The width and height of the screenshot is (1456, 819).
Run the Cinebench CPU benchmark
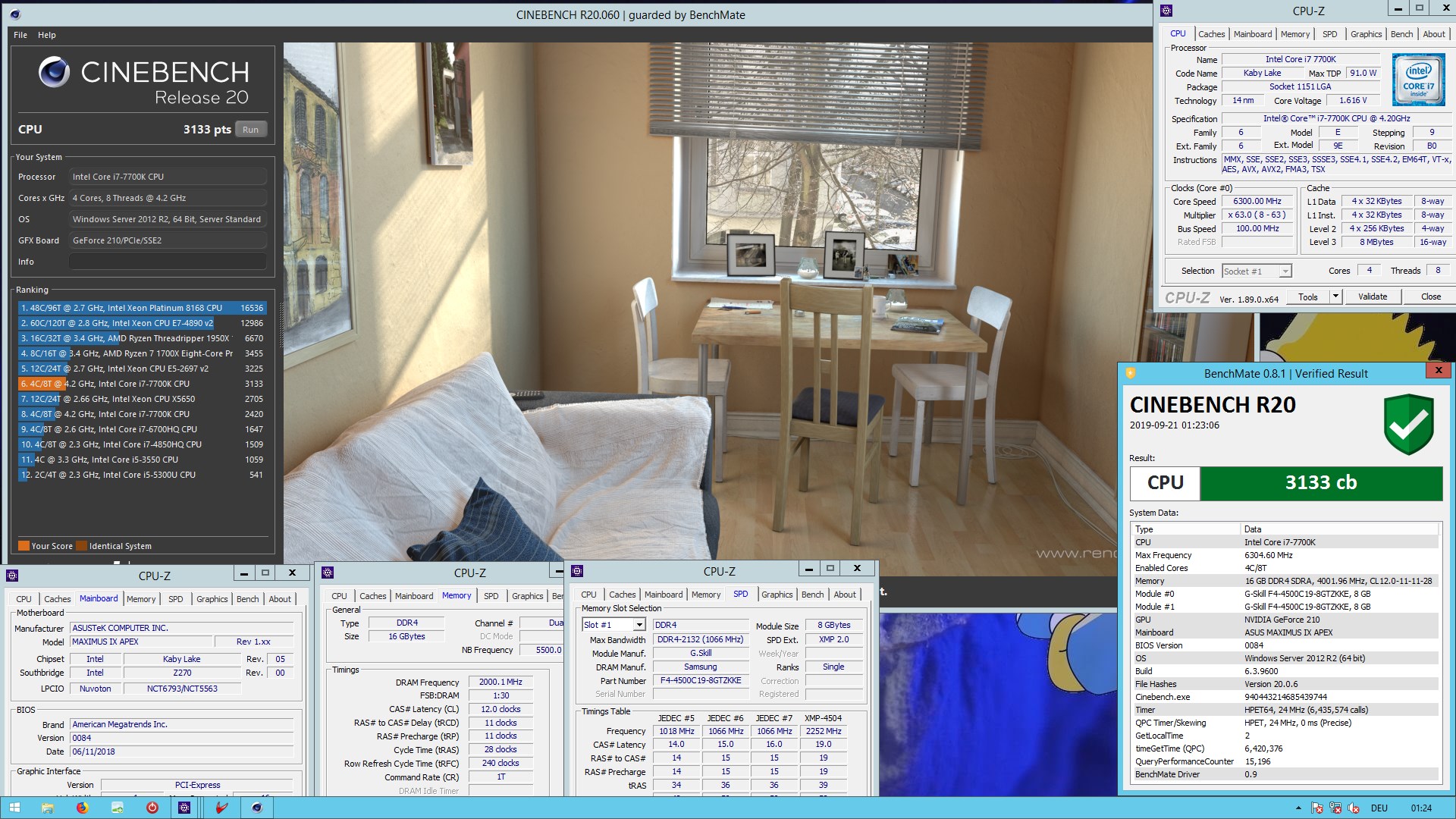[x=251, y=130]
